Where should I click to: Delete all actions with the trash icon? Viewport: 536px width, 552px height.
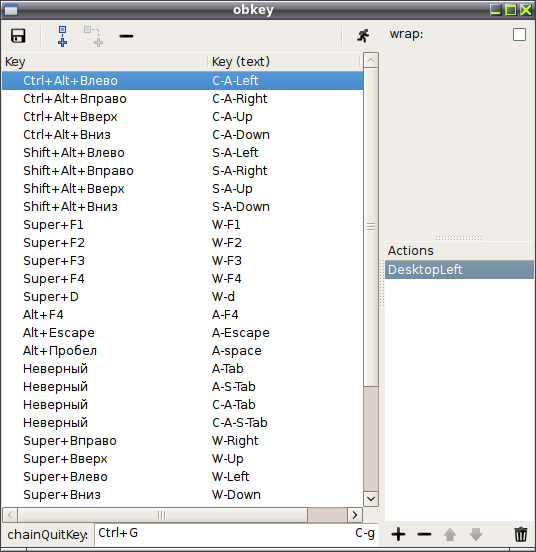click(x=521, y=534)
